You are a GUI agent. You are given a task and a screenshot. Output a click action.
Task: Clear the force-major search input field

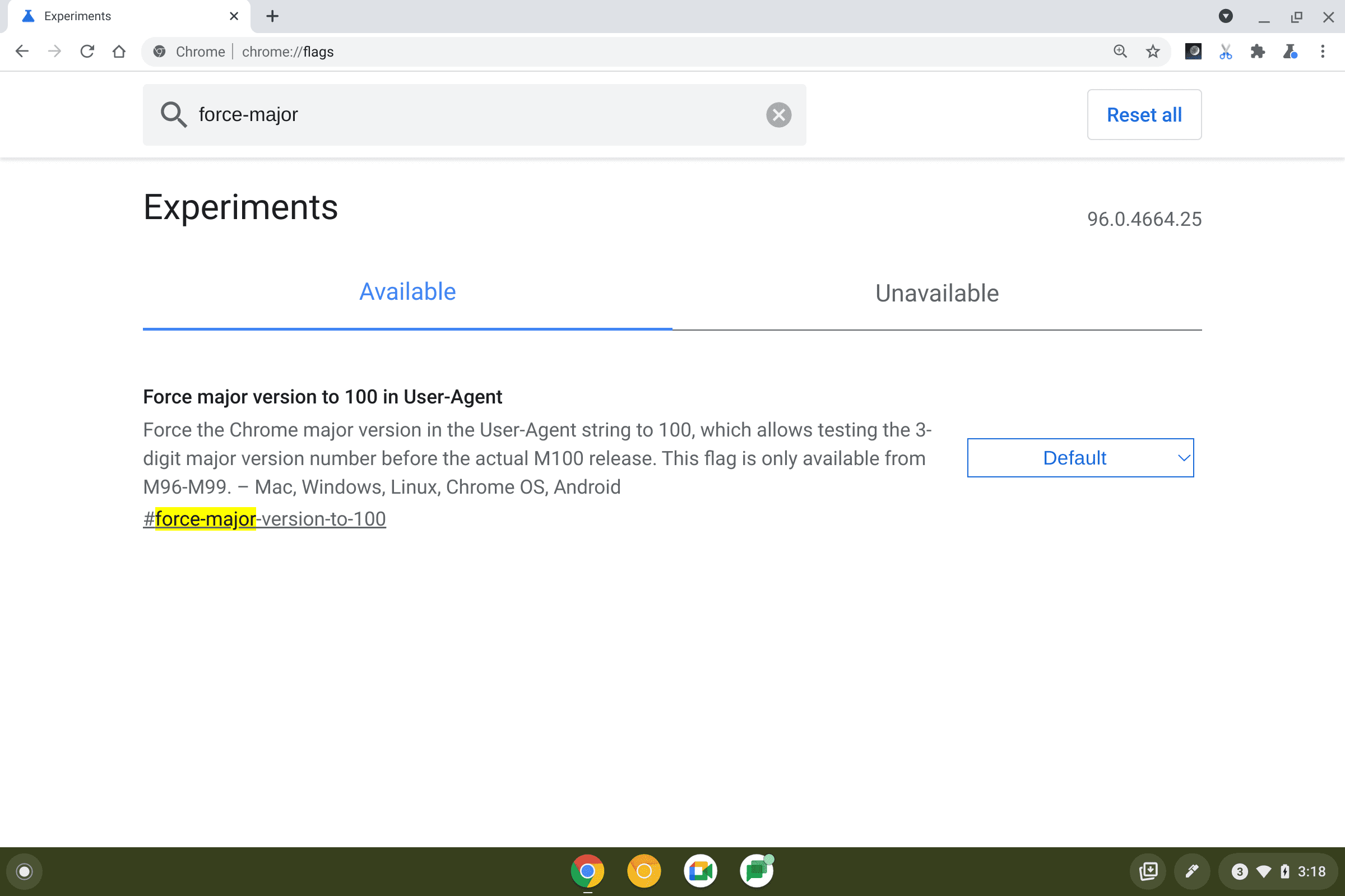[x=779, y=114]
